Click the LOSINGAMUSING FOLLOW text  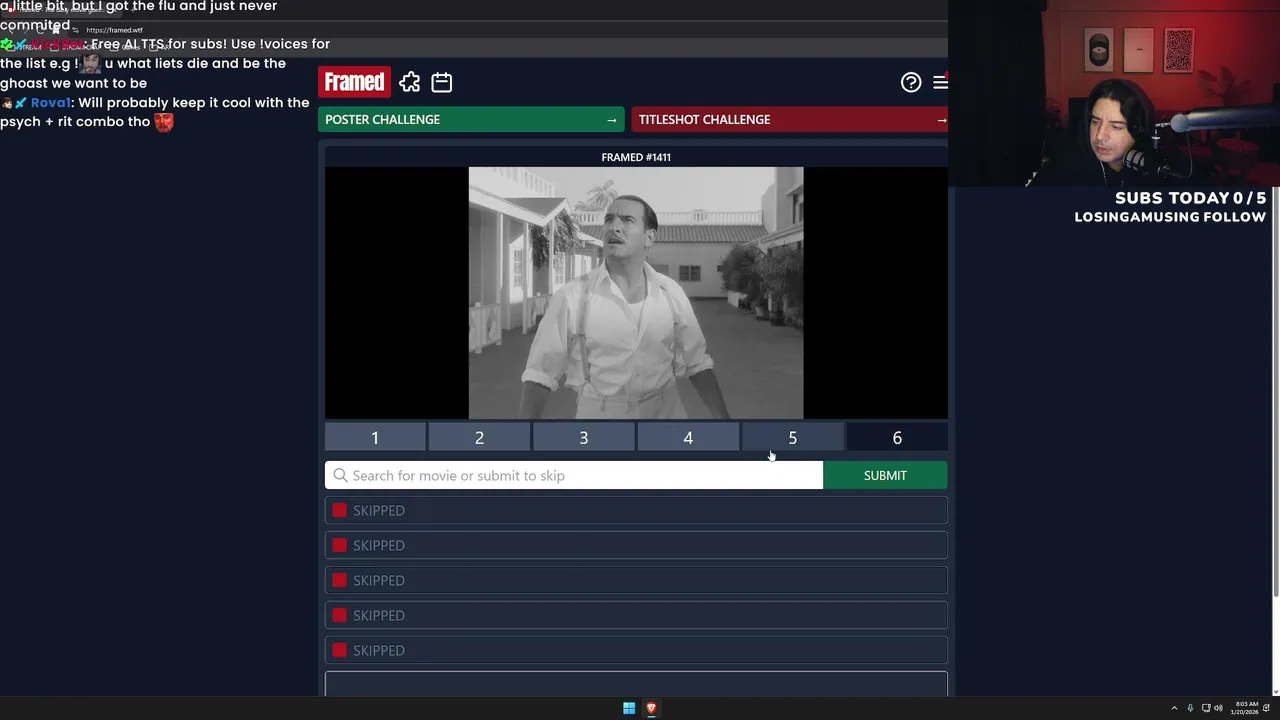(1170, 217)
